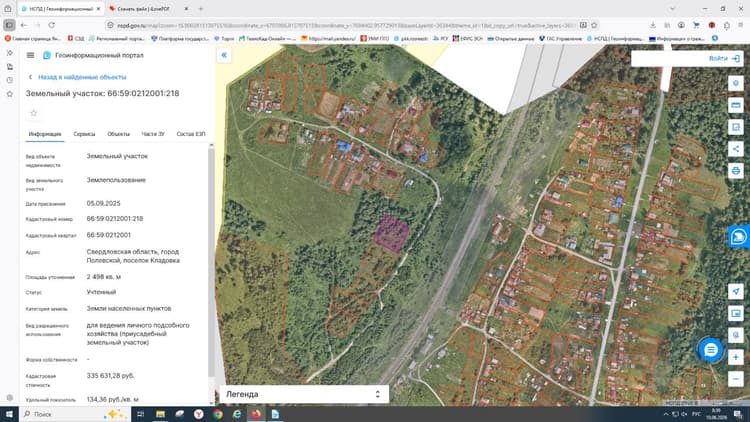This screenshot has width=750, height=422.
Task: Open Chrome from the taskbar
Action: click(x=218, y=414)
